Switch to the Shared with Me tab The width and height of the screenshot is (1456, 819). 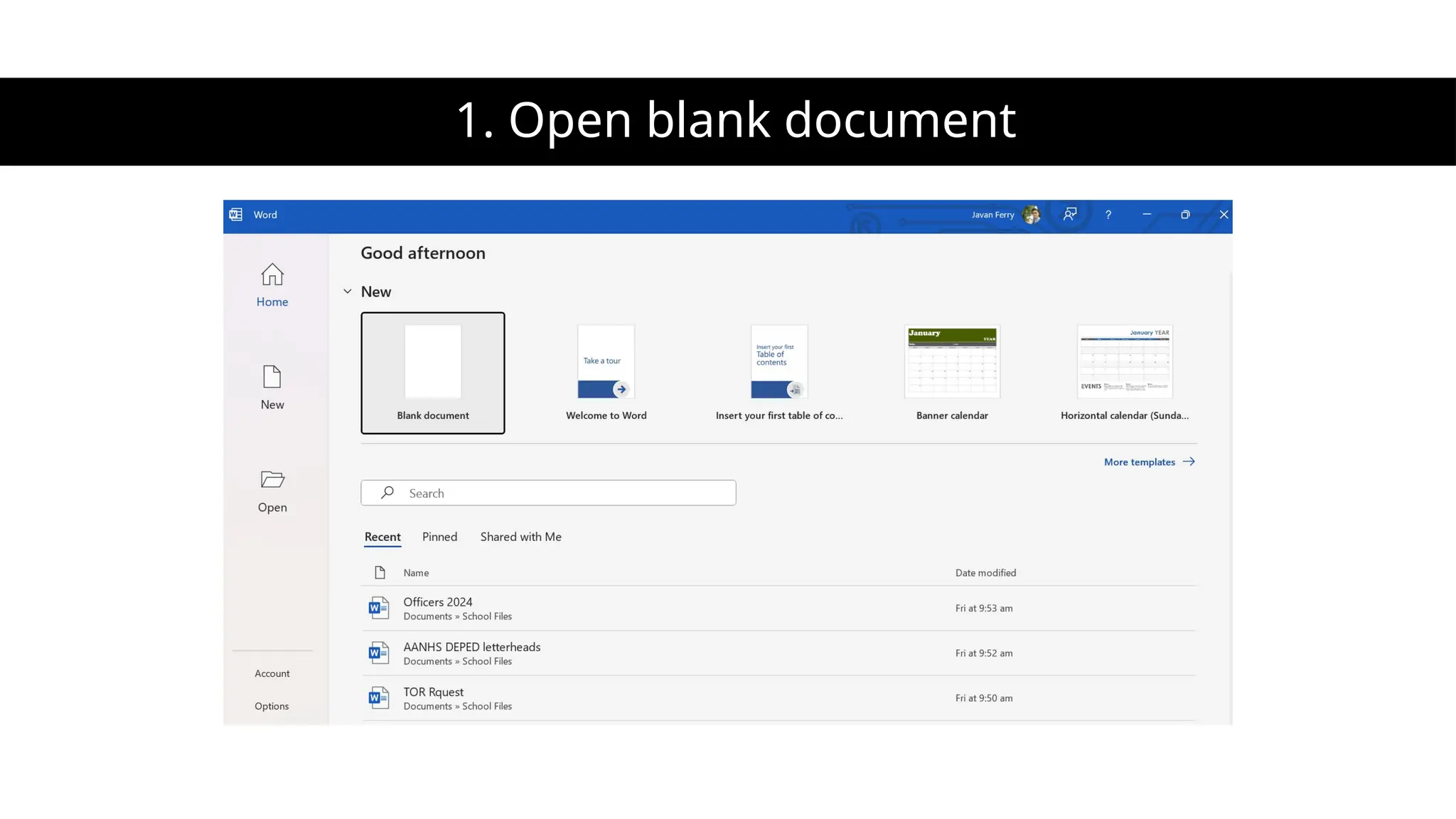click(x=520, y=537)
